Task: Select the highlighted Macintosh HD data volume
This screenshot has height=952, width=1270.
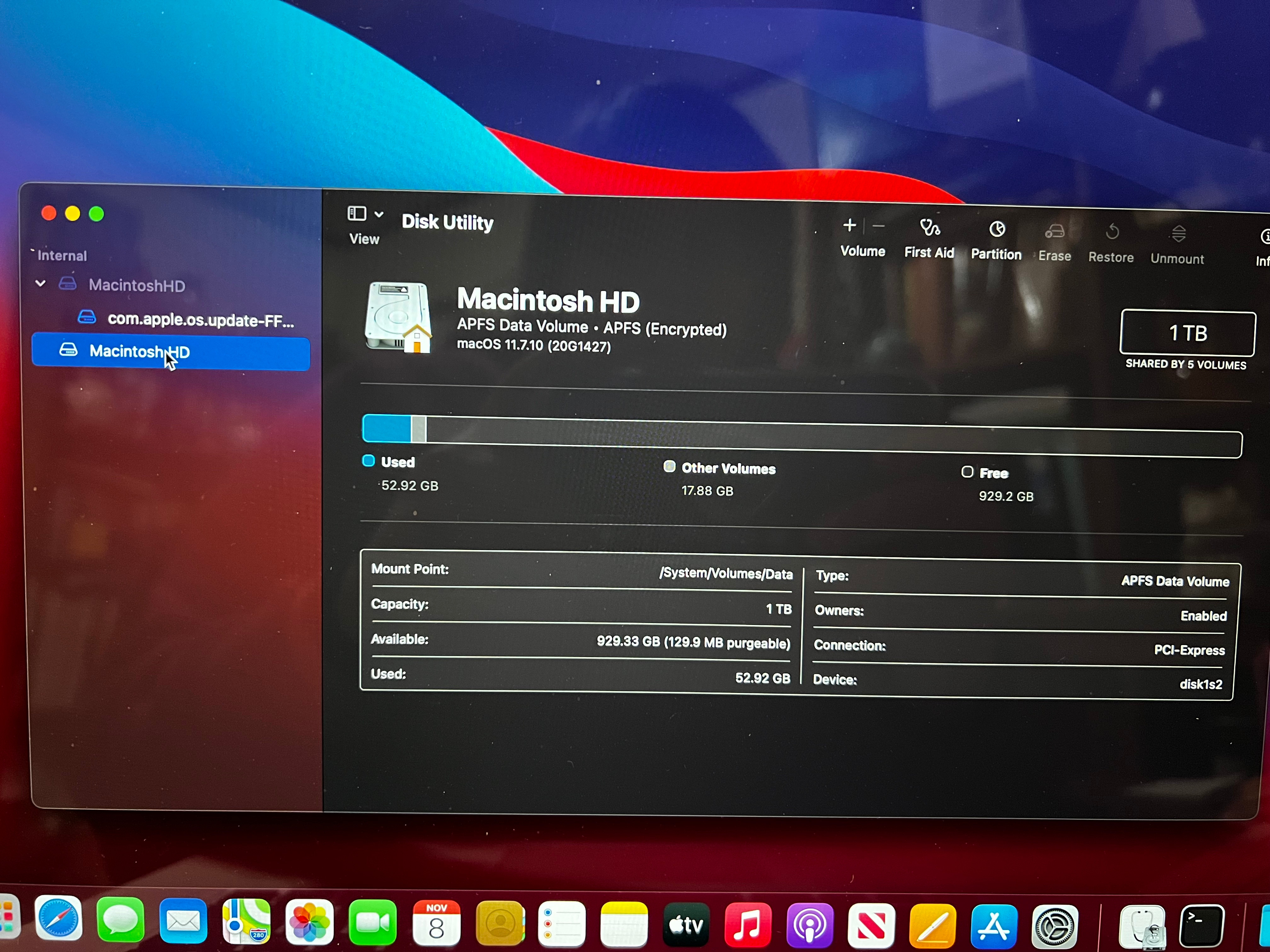Action: [x=170, y=351]
